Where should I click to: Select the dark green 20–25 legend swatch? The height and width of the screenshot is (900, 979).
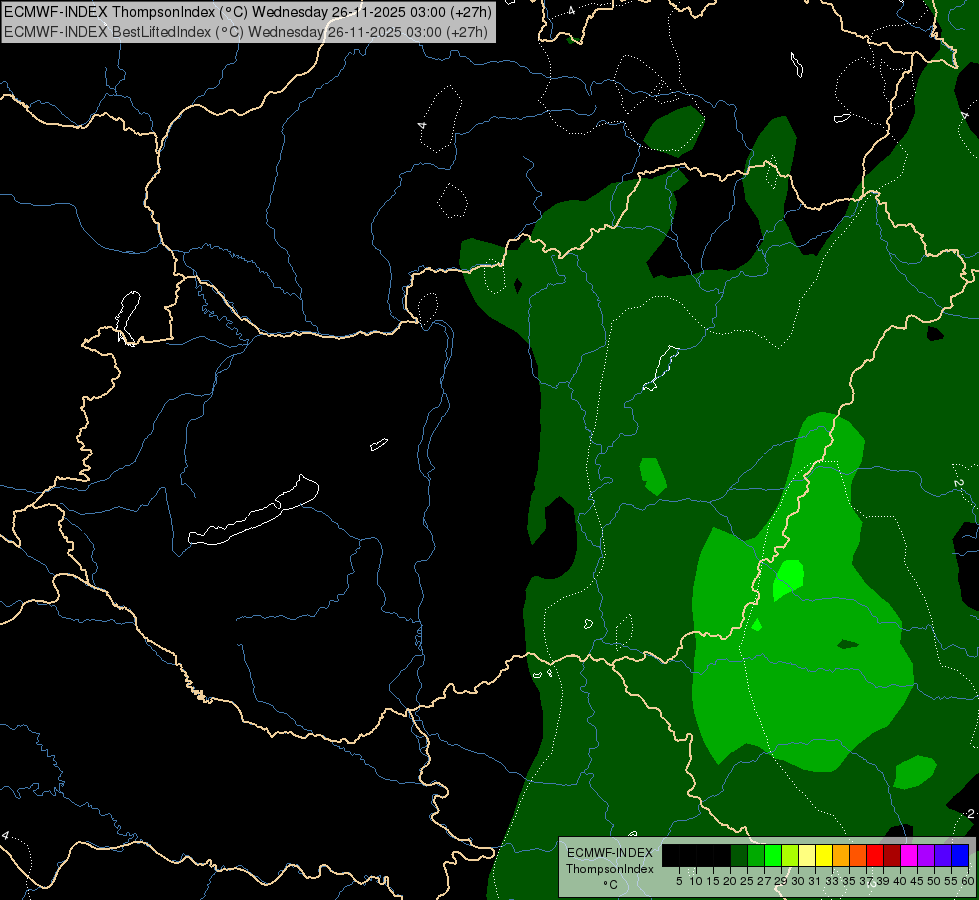739,856
